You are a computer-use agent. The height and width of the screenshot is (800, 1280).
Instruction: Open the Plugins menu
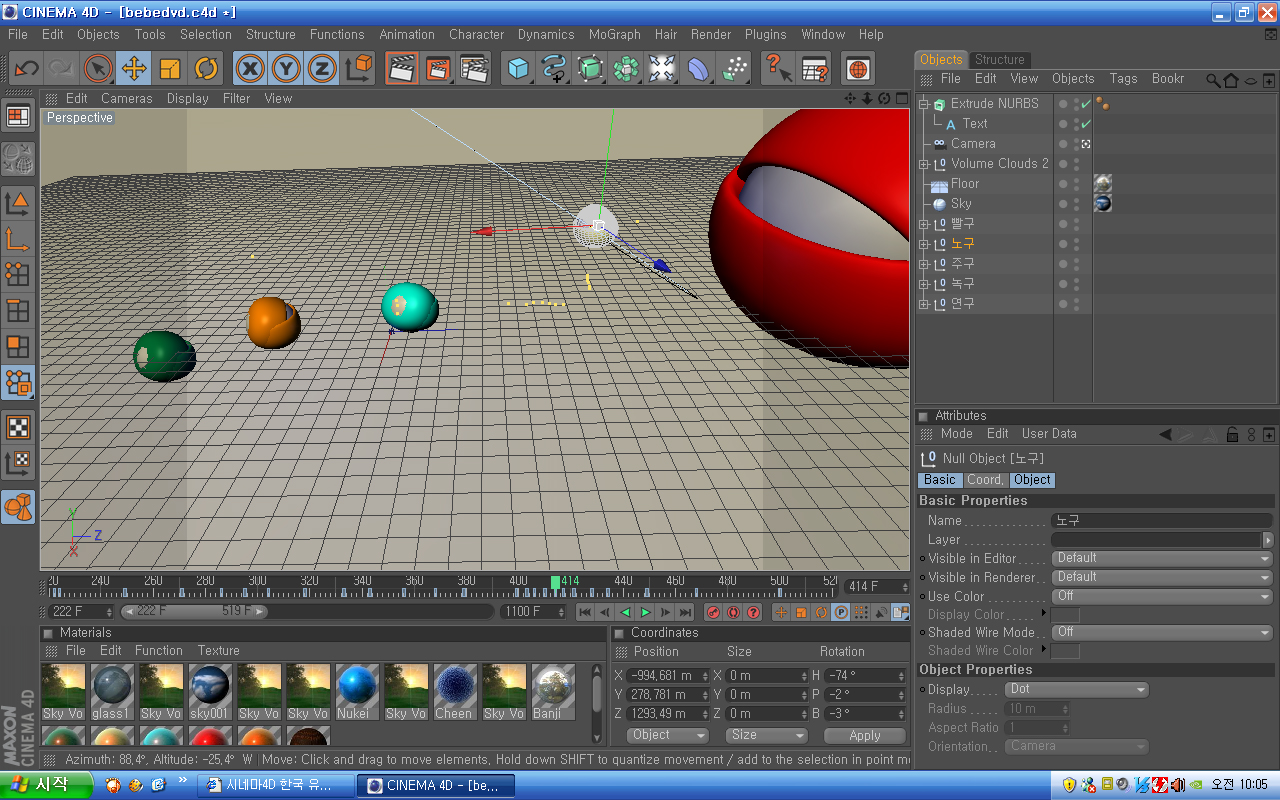(766, 34)
